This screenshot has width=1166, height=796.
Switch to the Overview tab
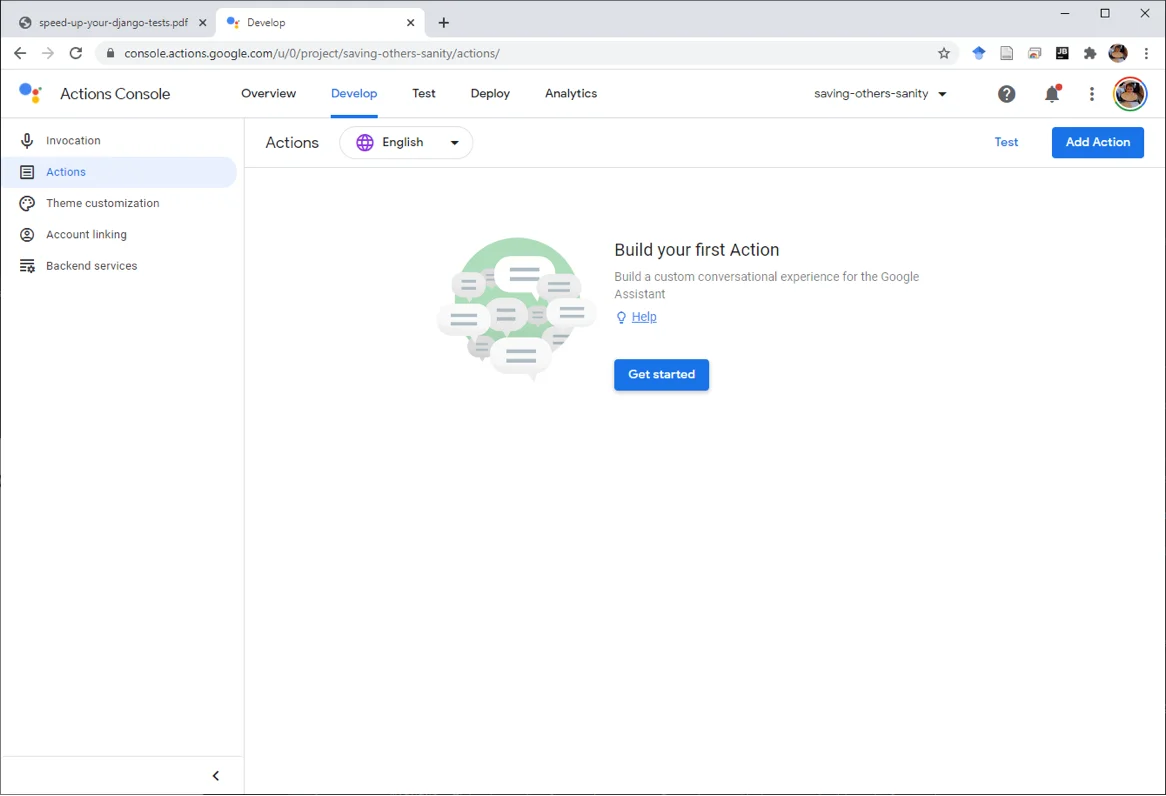pos(268,94)
